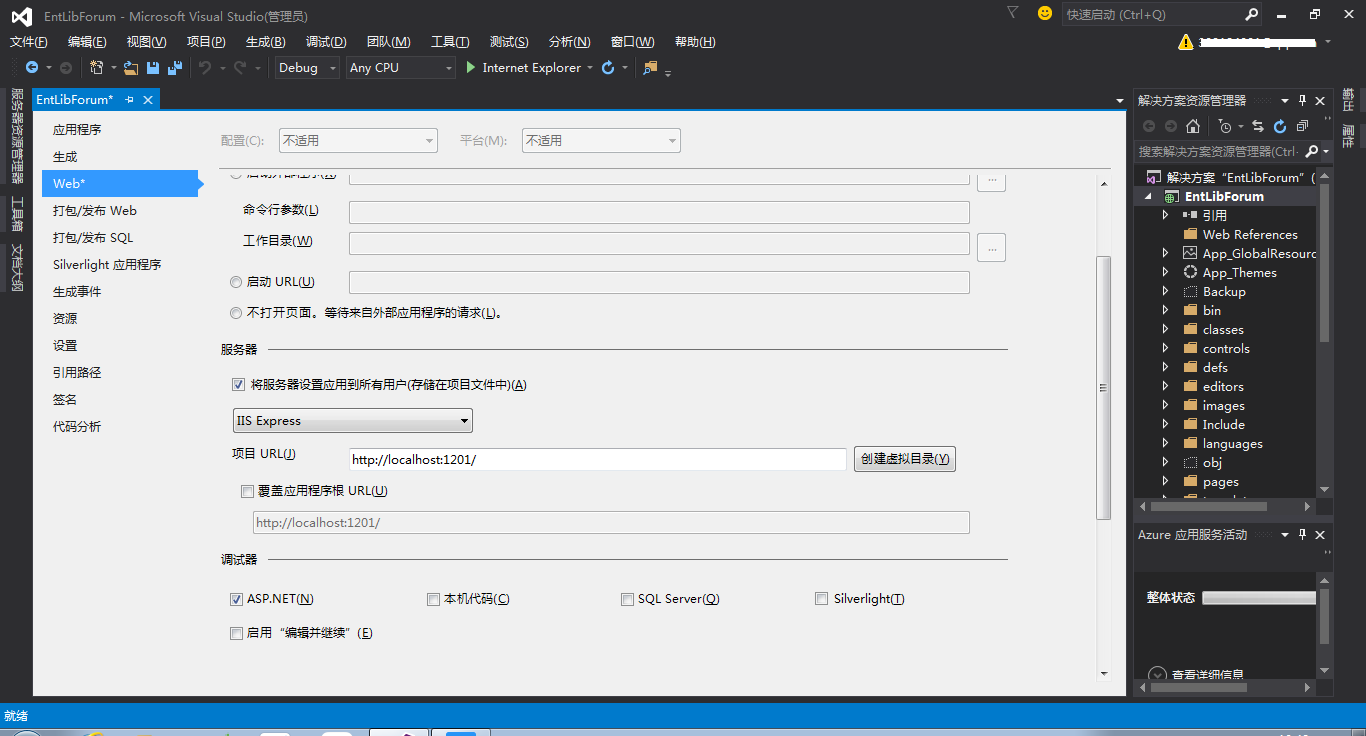Pin the Azure App Service Activity panel
Image resolution: width=1366 pixels, height=736 pixels.
tap(1302, 535)
